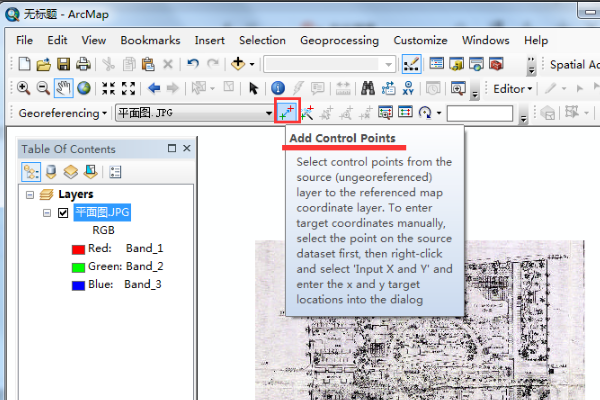Open the Catalog window
Viewport: 600px width, 400px height.
tap(456, 64)
